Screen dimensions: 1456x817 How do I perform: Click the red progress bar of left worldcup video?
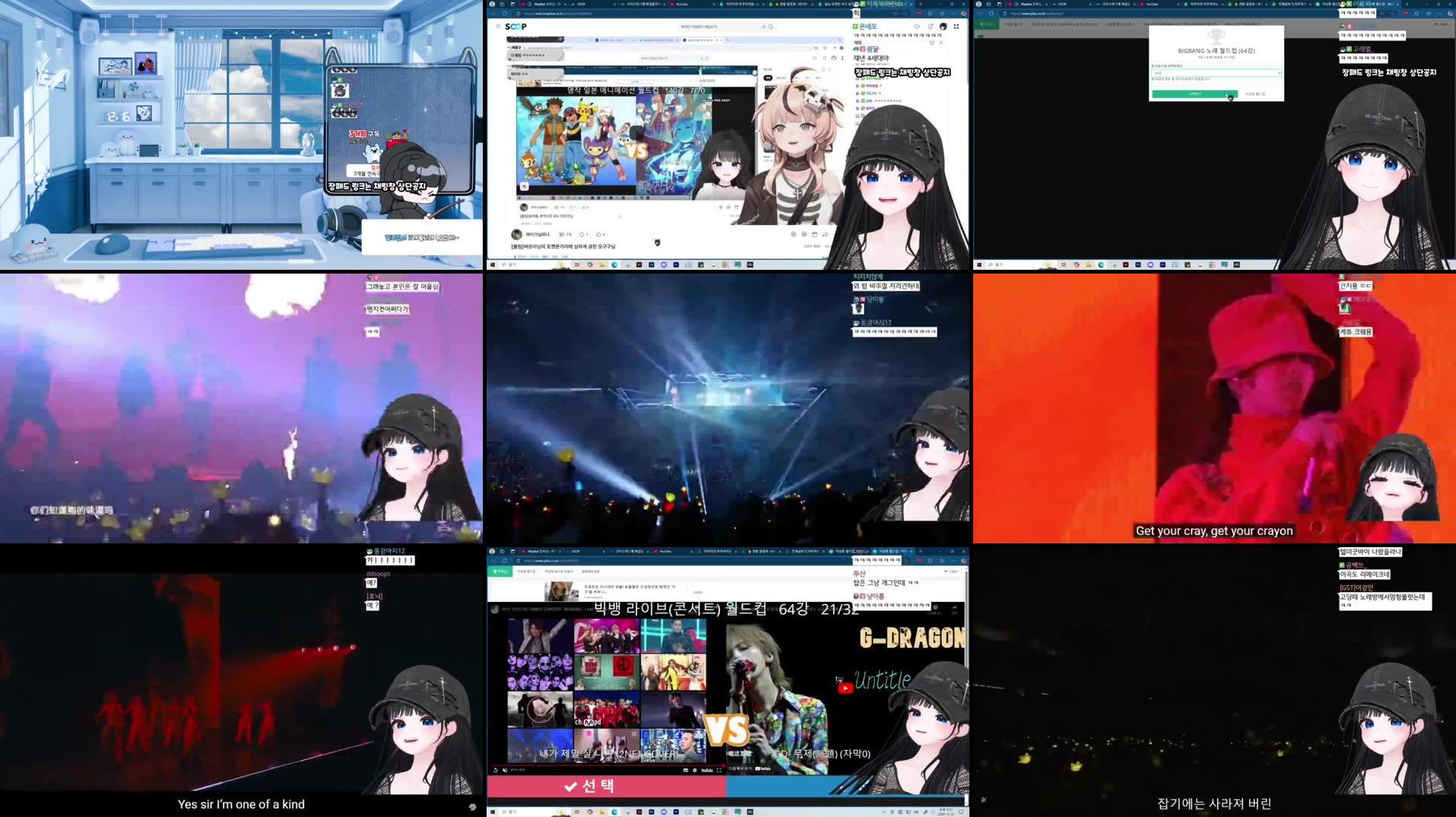click(x=606, y=765)
